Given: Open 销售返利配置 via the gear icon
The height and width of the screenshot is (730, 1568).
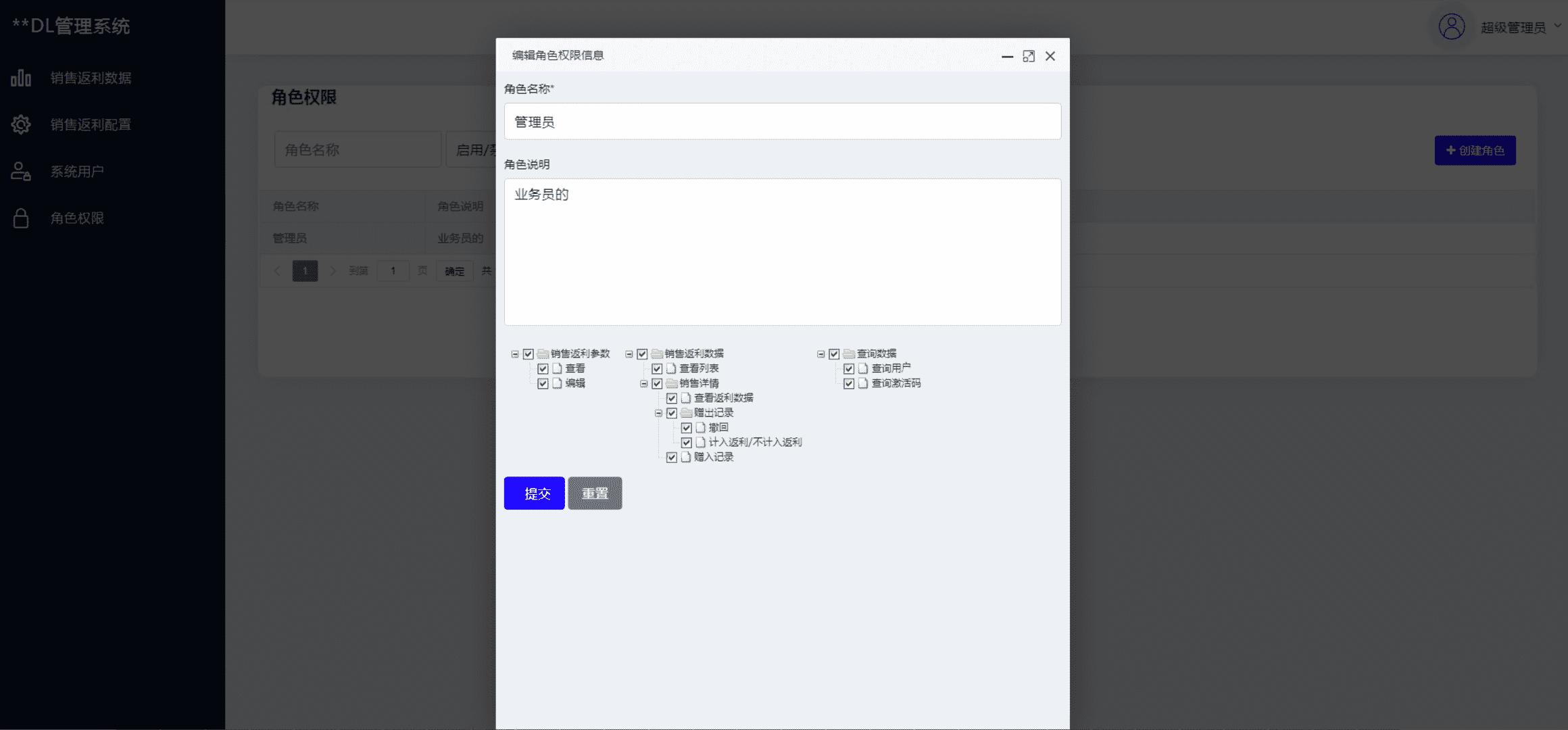Looking at the screenshot, I should click(x=21, y=124).
